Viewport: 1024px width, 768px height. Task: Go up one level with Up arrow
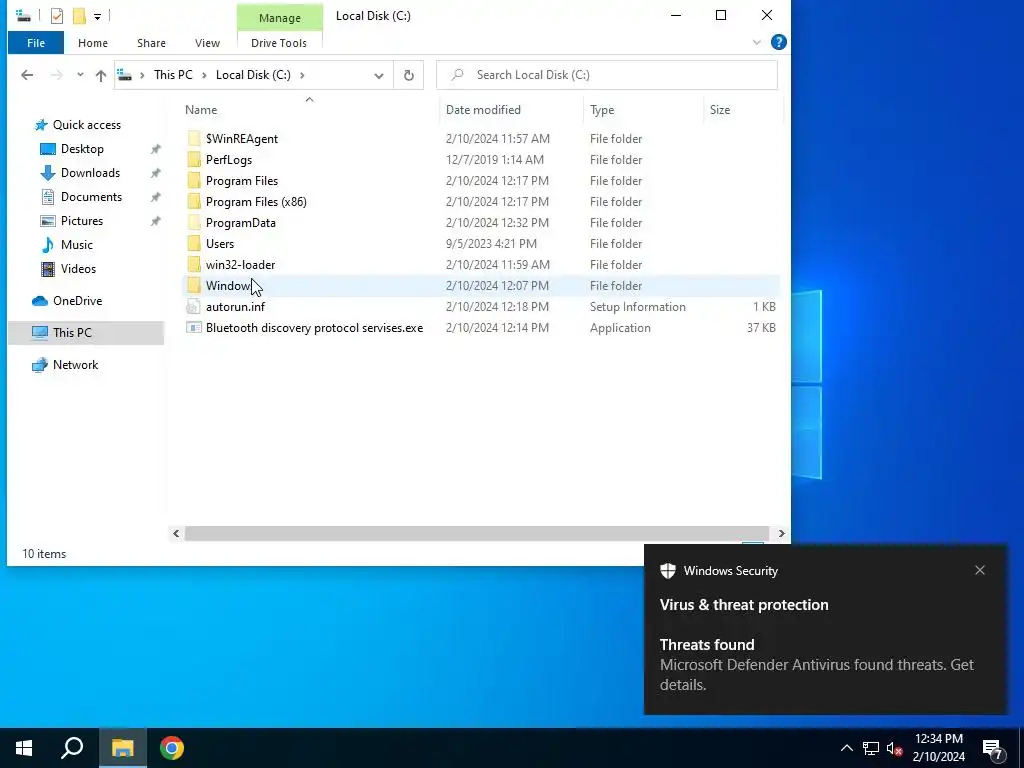101,75
